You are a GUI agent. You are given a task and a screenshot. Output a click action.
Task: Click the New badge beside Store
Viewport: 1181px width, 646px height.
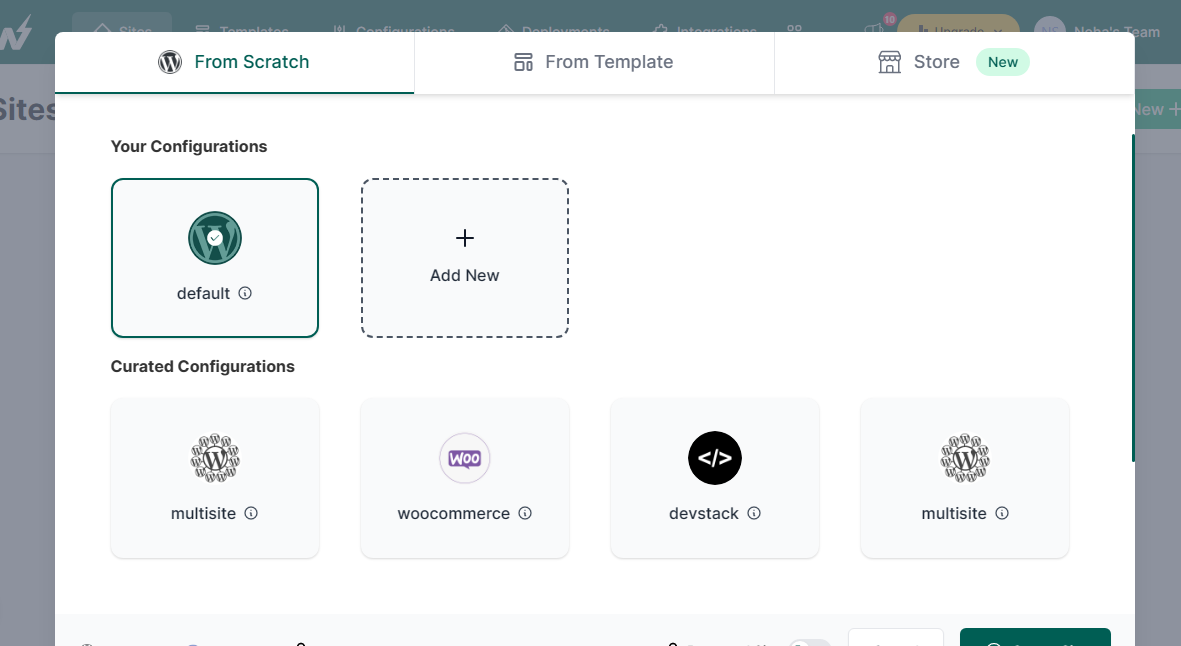tap(1002, 62)
